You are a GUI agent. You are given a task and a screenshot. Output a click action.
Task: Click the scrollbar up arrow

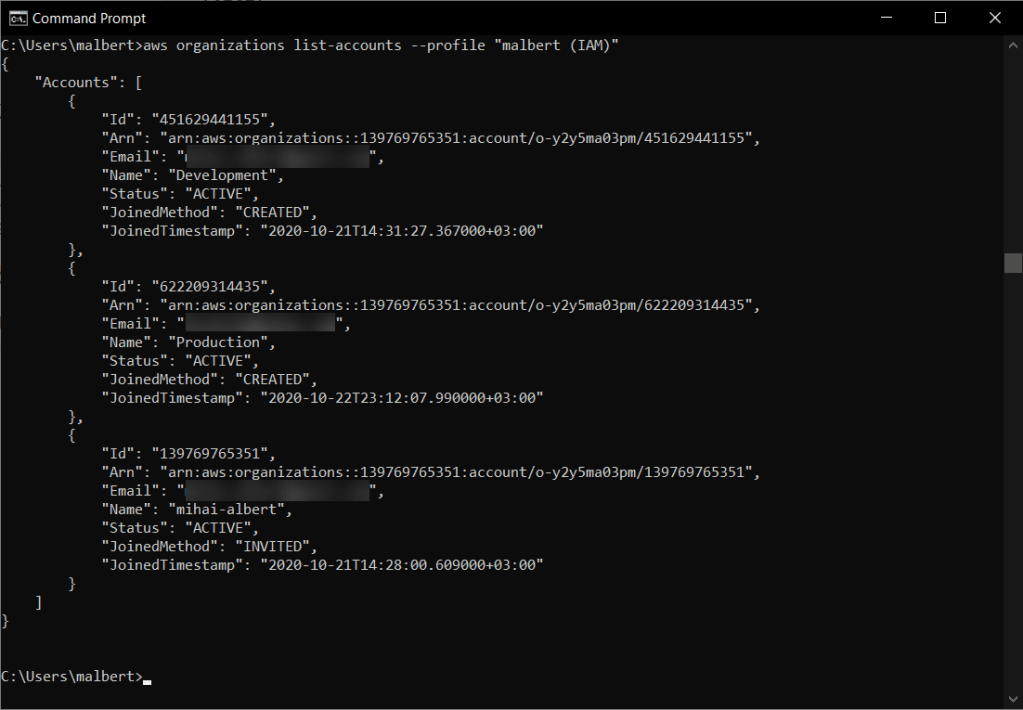1012,45
